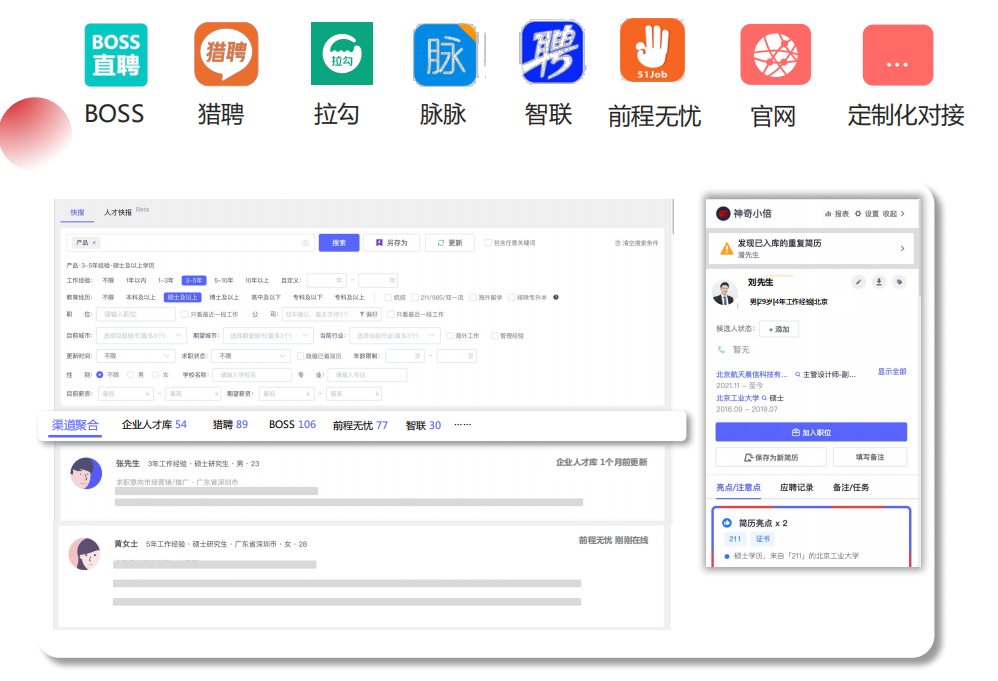Open the 应聘记录 tab
This screenshot has height=681, width=998.
click(x=797, y=488)
